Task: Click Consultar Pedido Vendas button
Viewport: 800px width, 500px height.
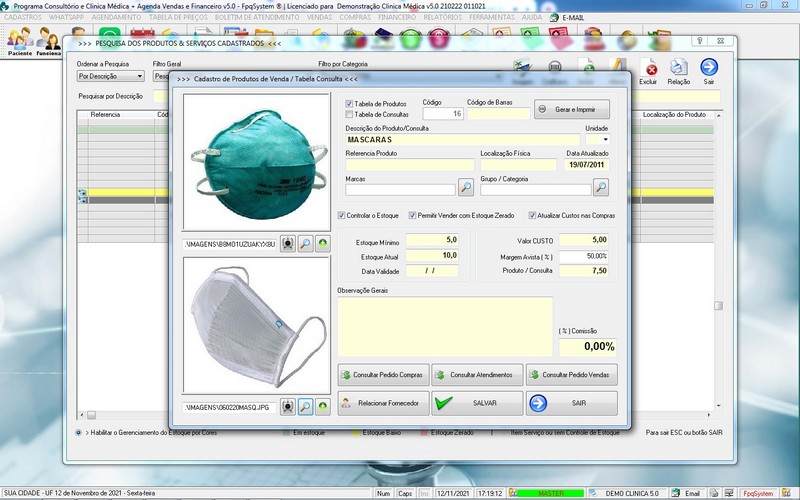Action: pos(571,374)
